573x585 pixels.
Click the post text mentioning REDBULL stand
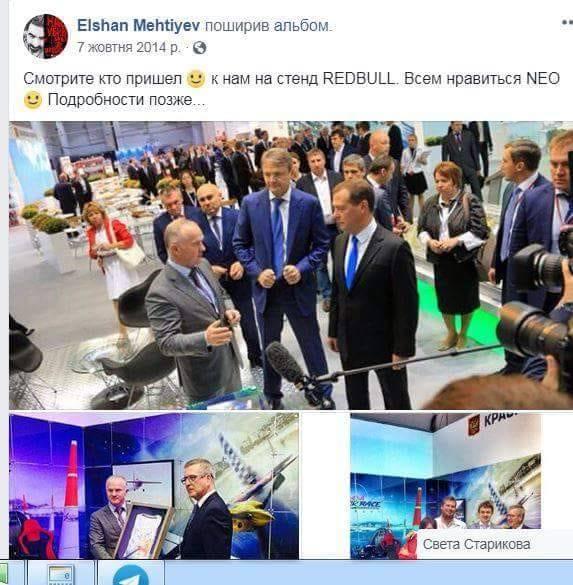pos(291,89)
